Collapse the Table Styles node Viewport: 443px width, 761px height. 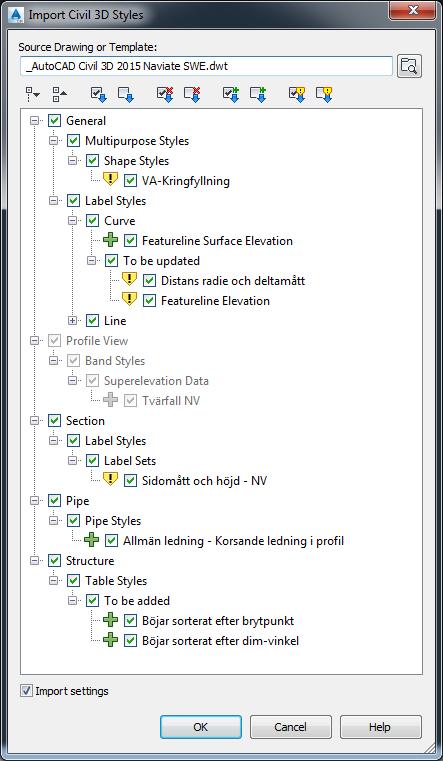[x=53, y=580]
